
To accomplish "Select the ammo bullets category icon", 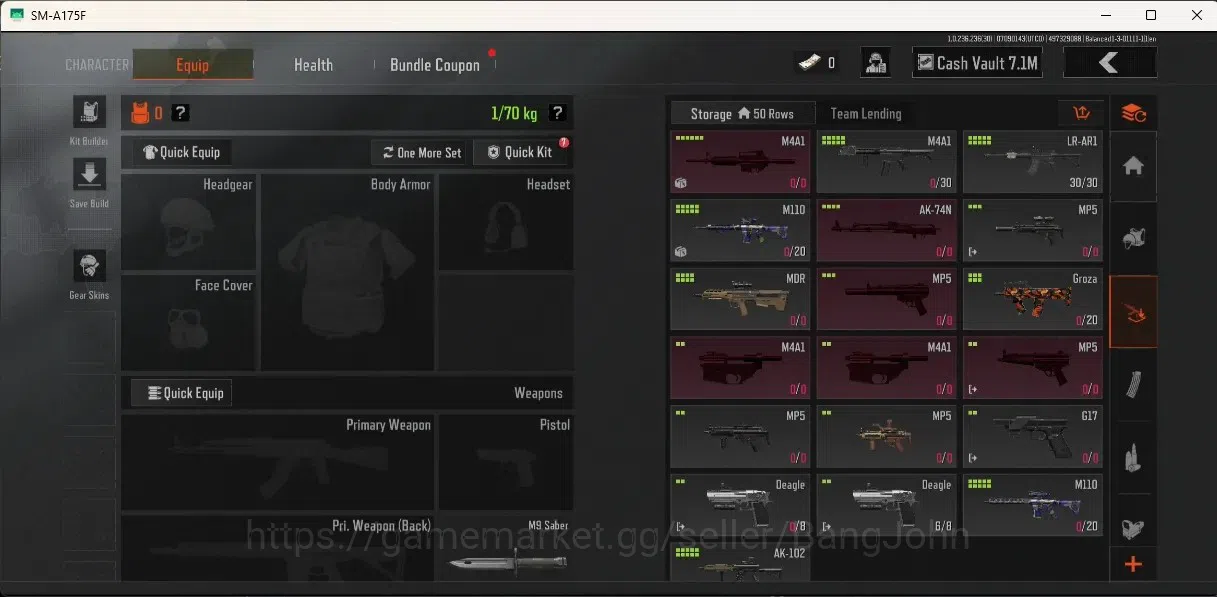I will [x=1133, y=457].
